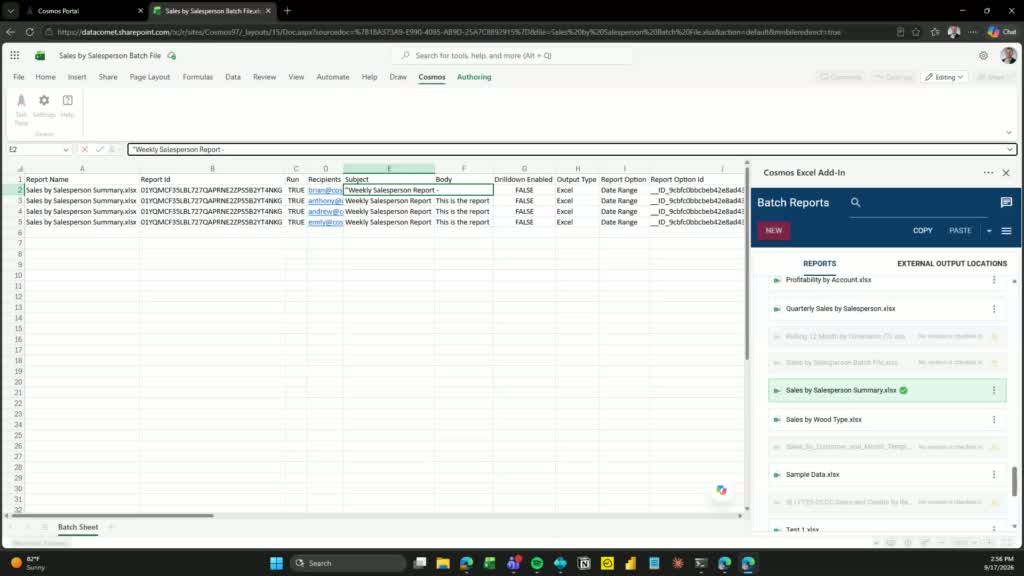Open options for Sample Data.xlsx
1024x576 pixels.
(994, 475)
